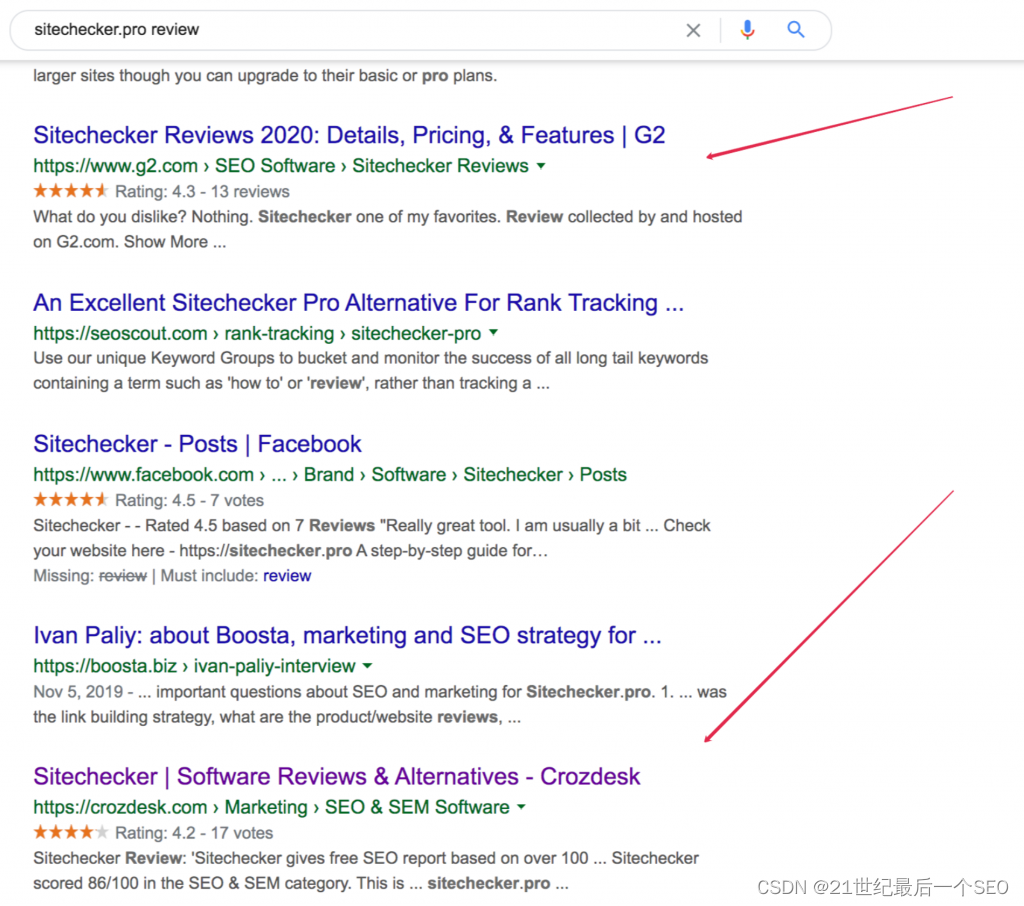Expand the dropdown arrow beside the seoscout.com URL
Screen dimensions: 1024x906
494,332
